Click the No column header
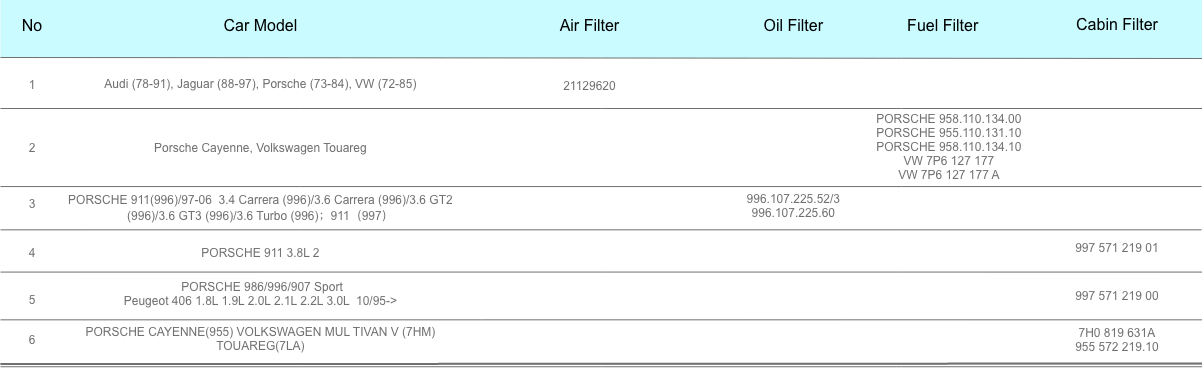This screenshot has height=369, width=1204. [x=32, y=26]
